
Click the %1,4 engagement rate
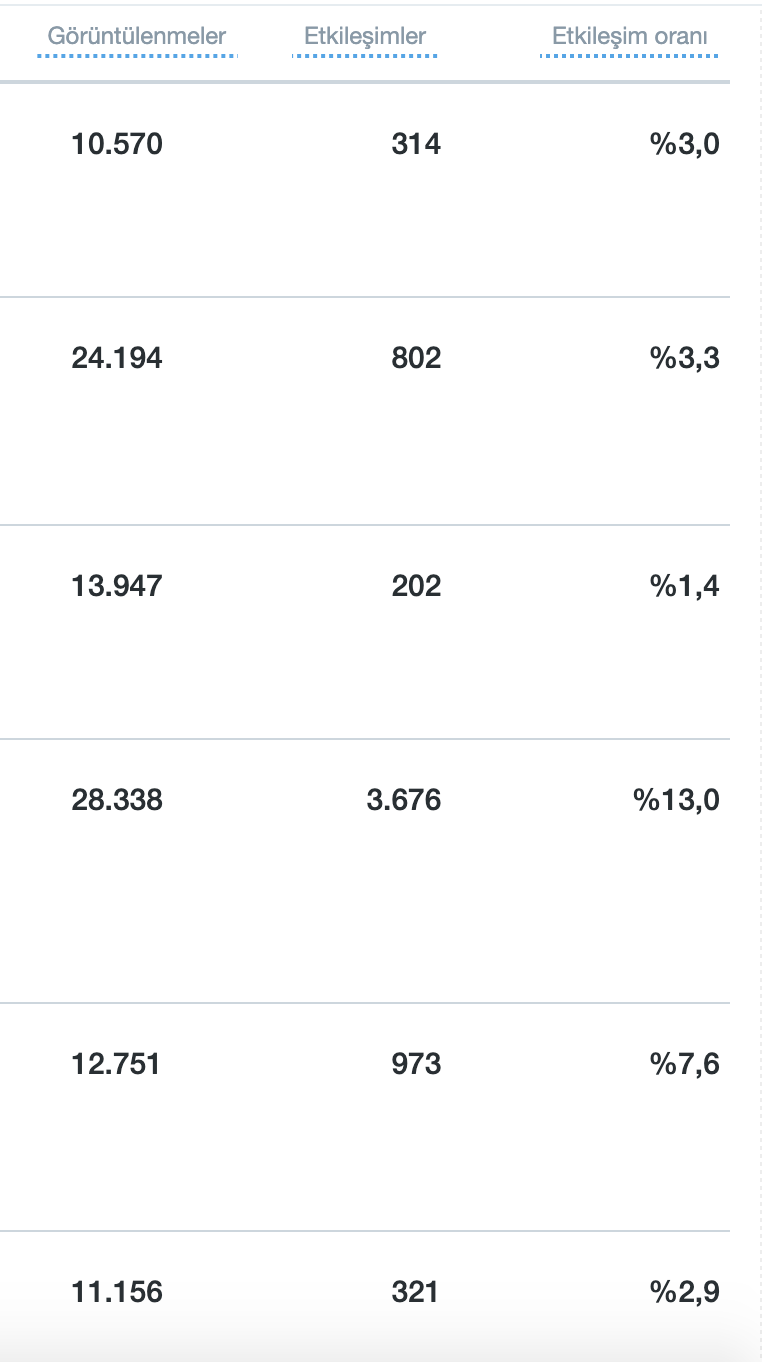(684, 586)
